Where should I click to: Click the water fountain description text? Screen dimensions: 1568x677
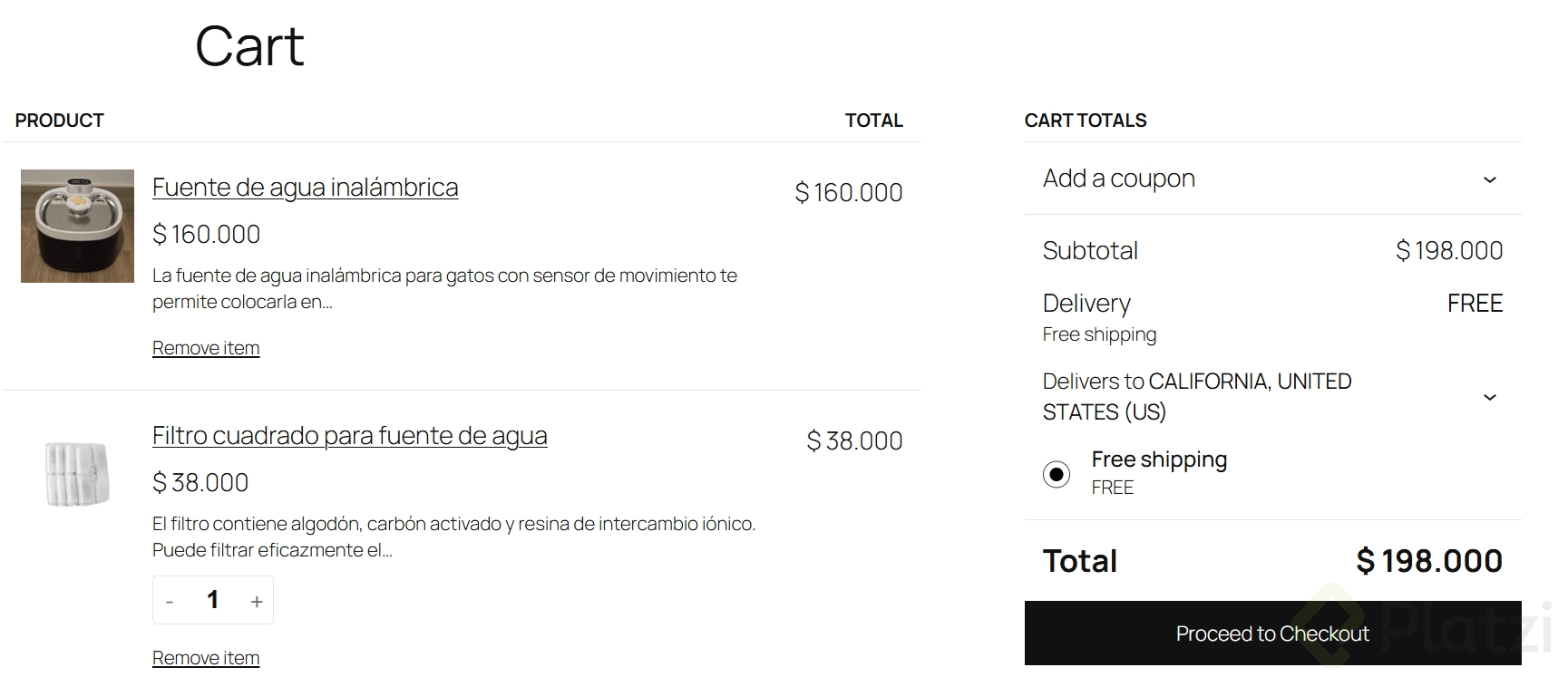pos(444,288)
